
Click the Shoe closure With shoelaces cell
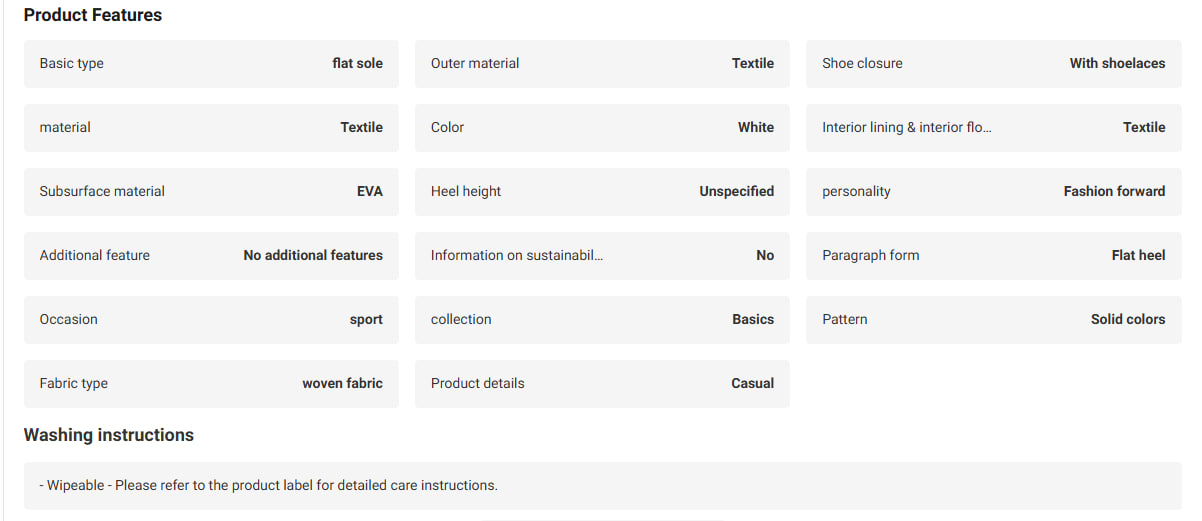(994, 63)
